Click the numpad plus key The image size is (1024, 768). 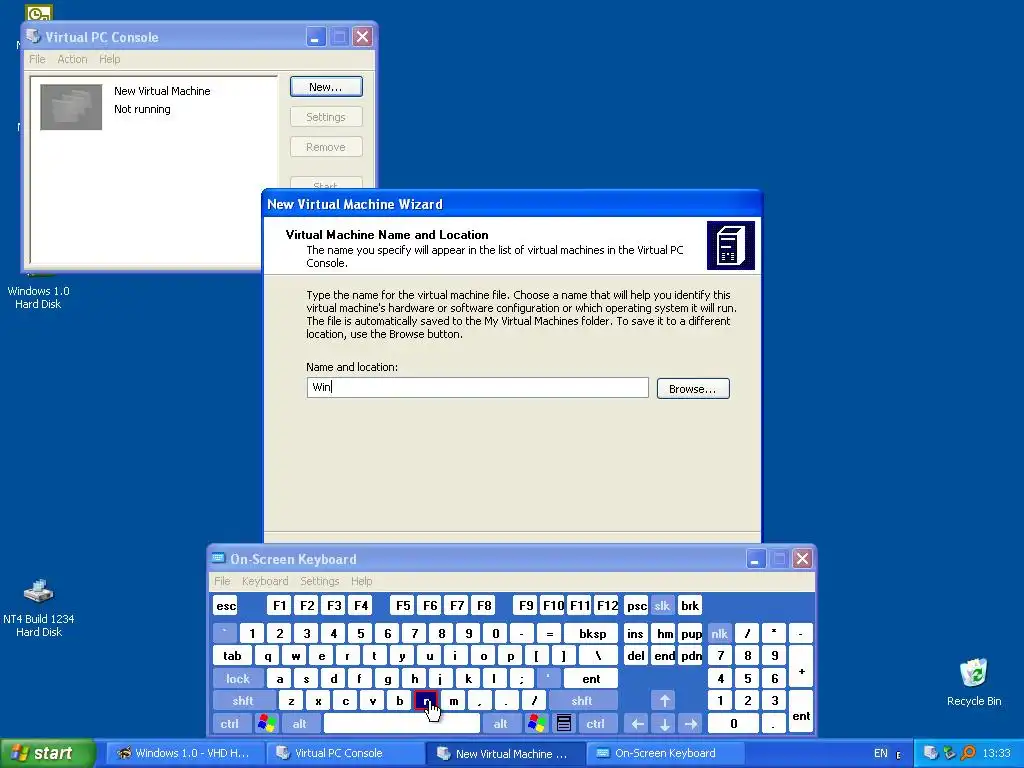click(801, 667)
